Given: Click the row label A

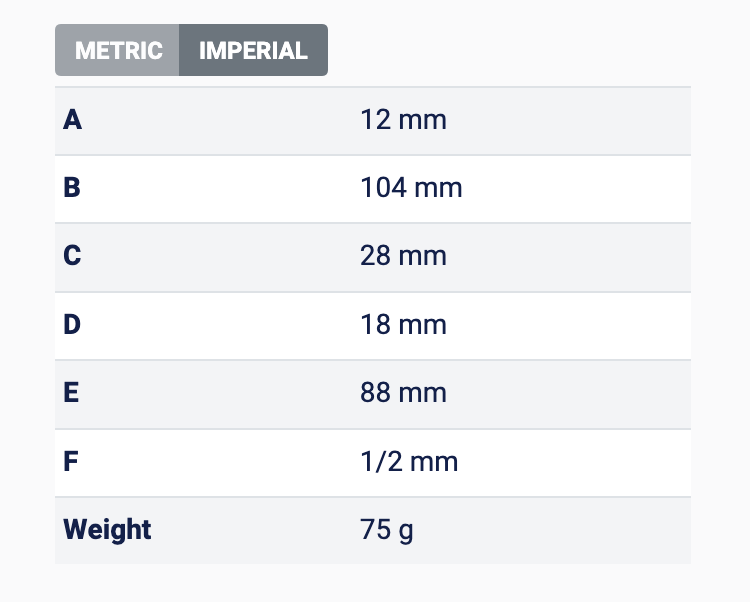Looking at the screenshot, I should [x=72, y=121].
